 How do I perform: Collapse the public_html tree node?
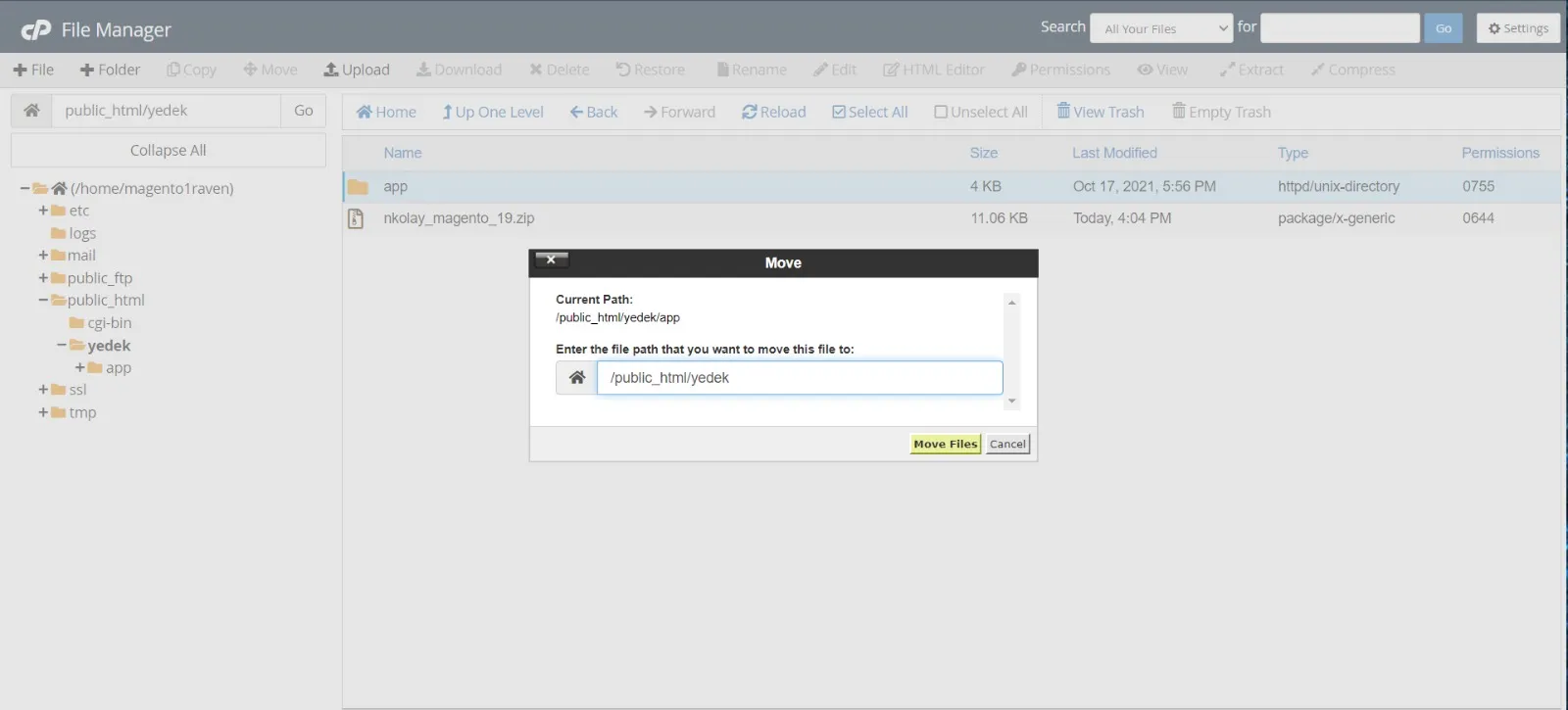(x=43, y=301)
